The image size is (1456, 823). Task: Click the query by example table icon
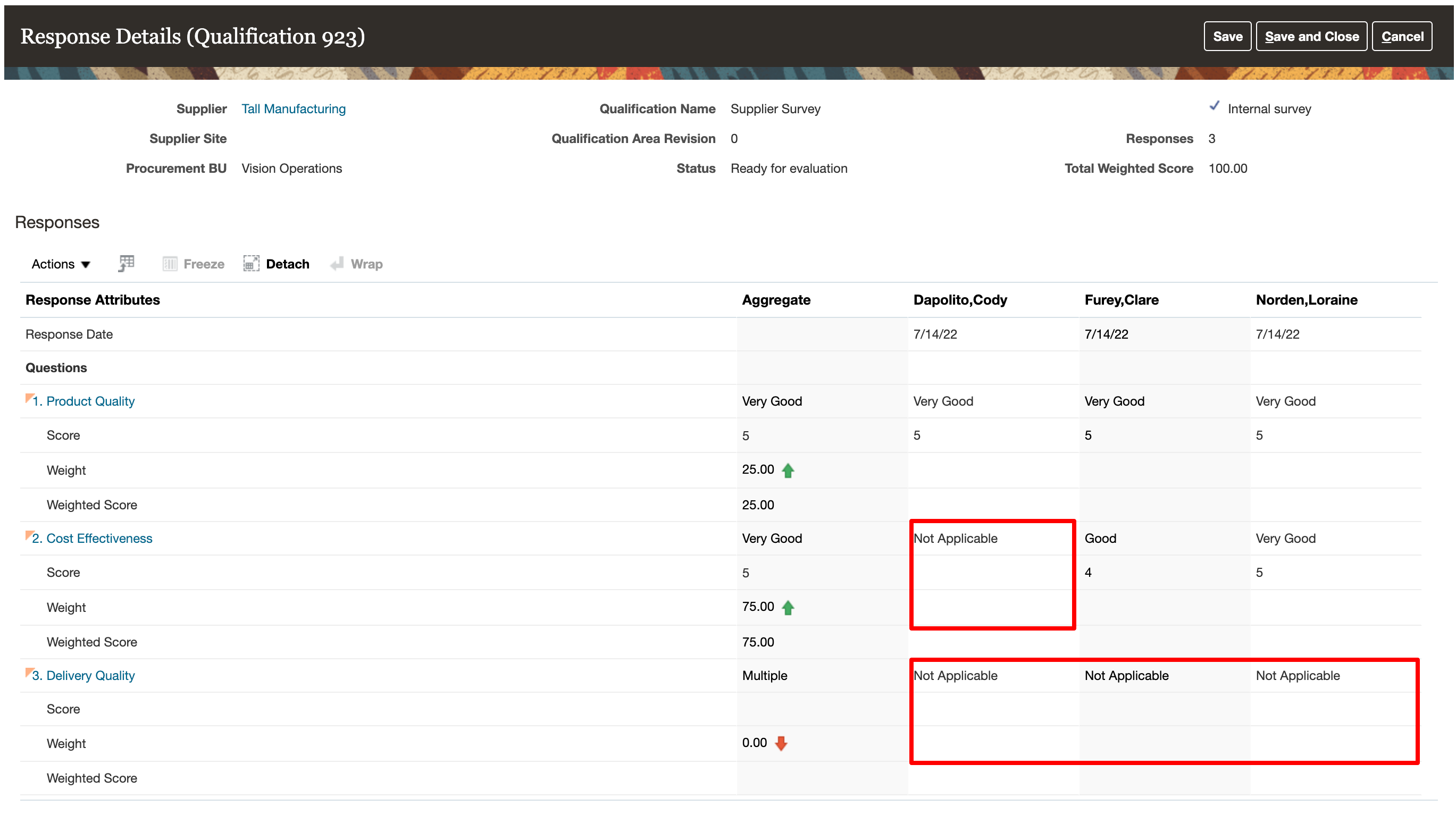point(126,263)
